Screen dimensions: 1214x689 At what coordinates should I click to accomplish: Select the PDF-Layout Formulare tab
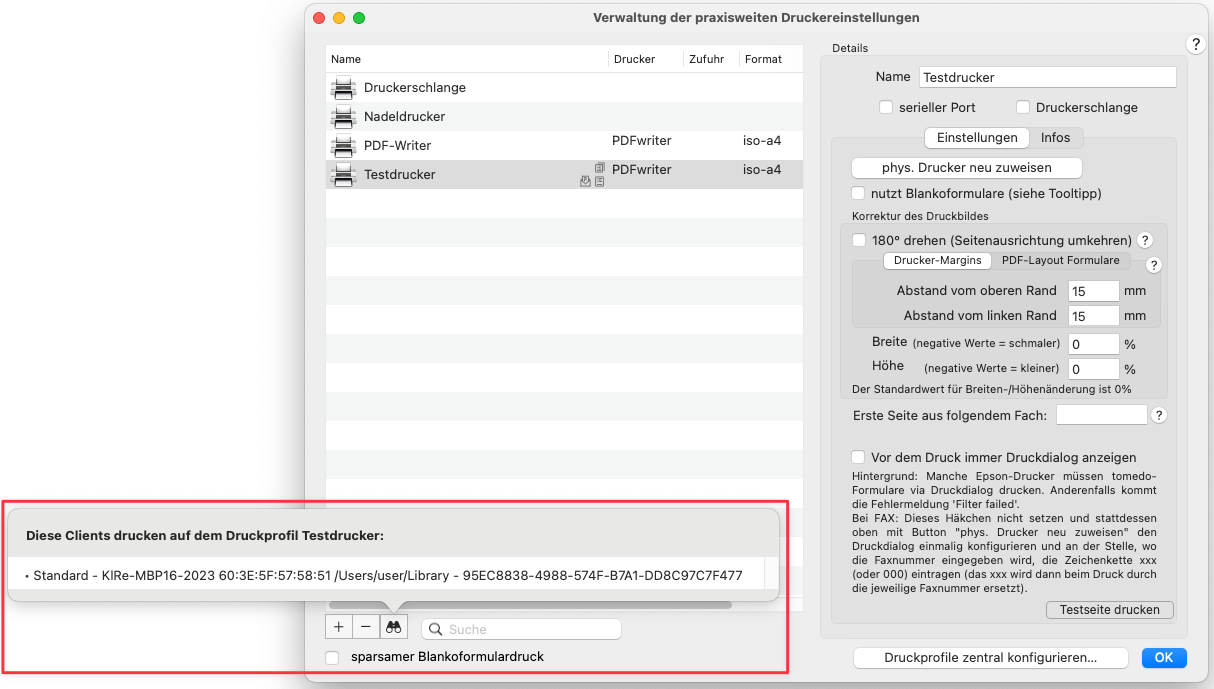(1060, 260)
